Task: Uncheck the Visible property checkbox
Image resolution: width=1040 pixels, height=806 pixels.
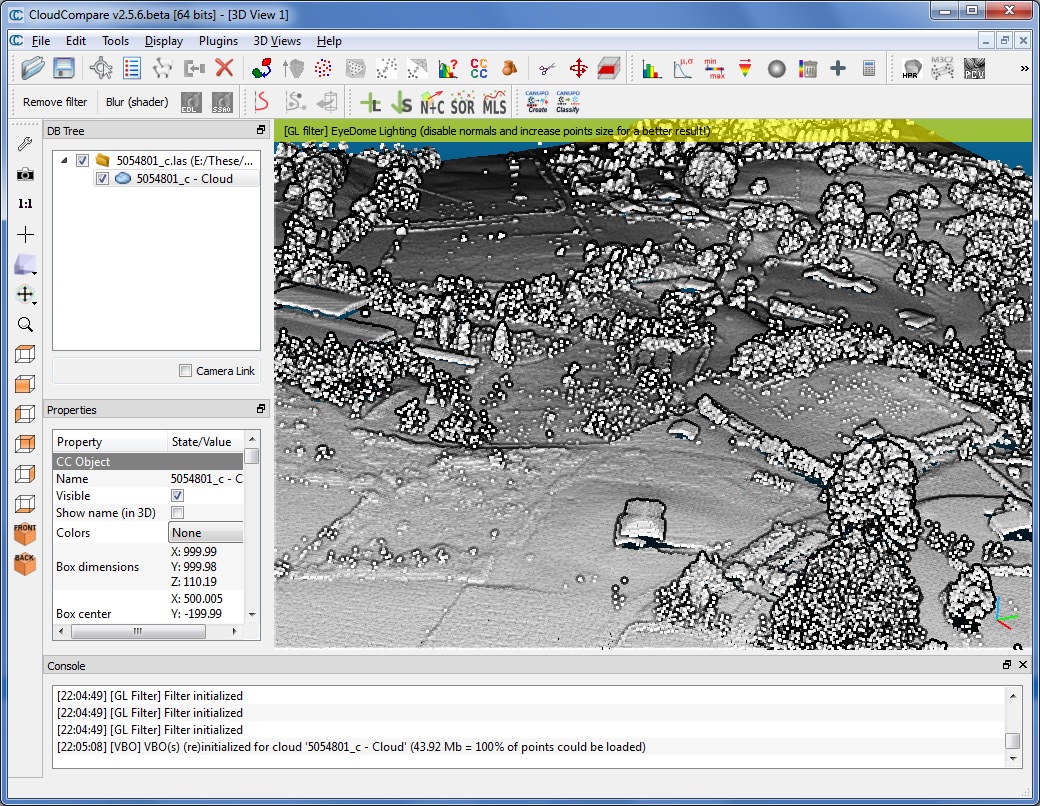Action: [x=178, y=496]
